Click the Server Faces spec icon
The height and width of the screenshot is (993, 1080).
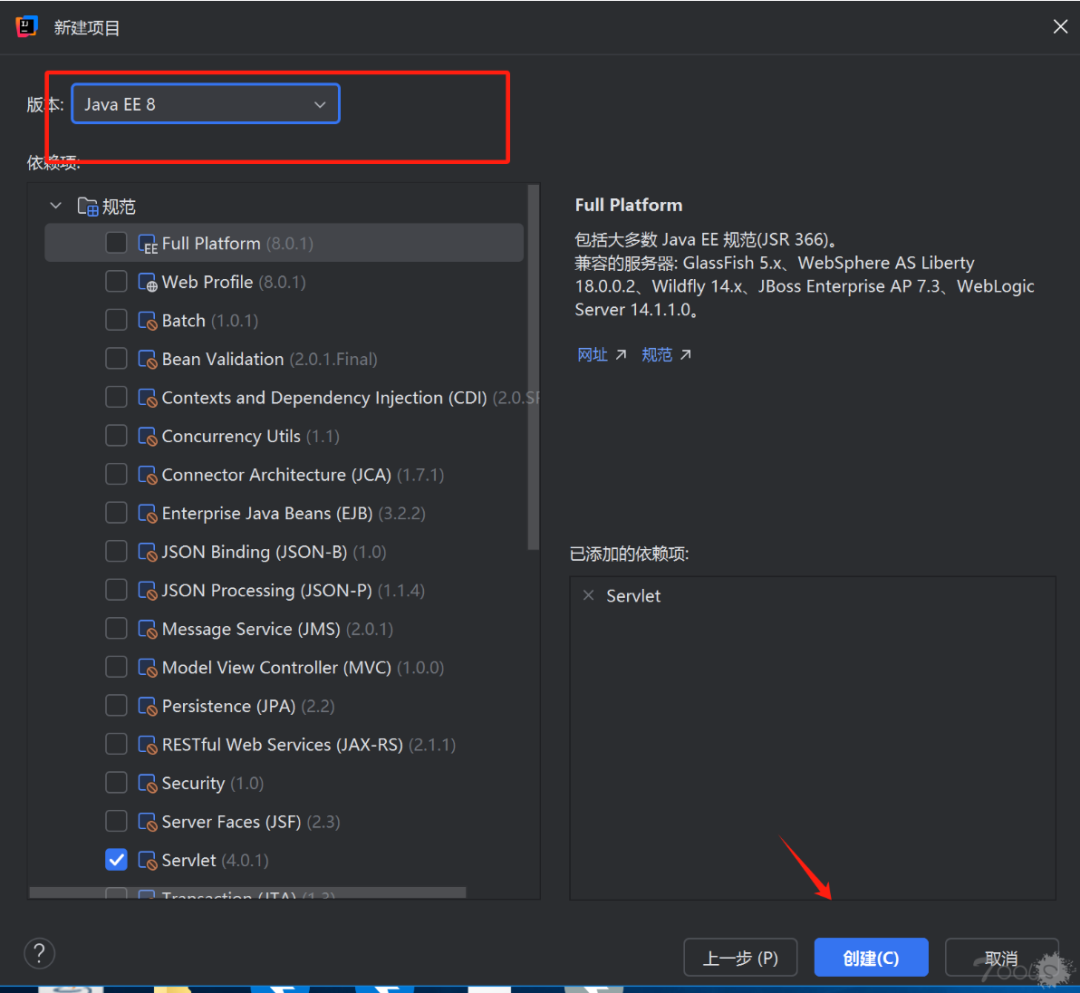(x=147, y=822)
